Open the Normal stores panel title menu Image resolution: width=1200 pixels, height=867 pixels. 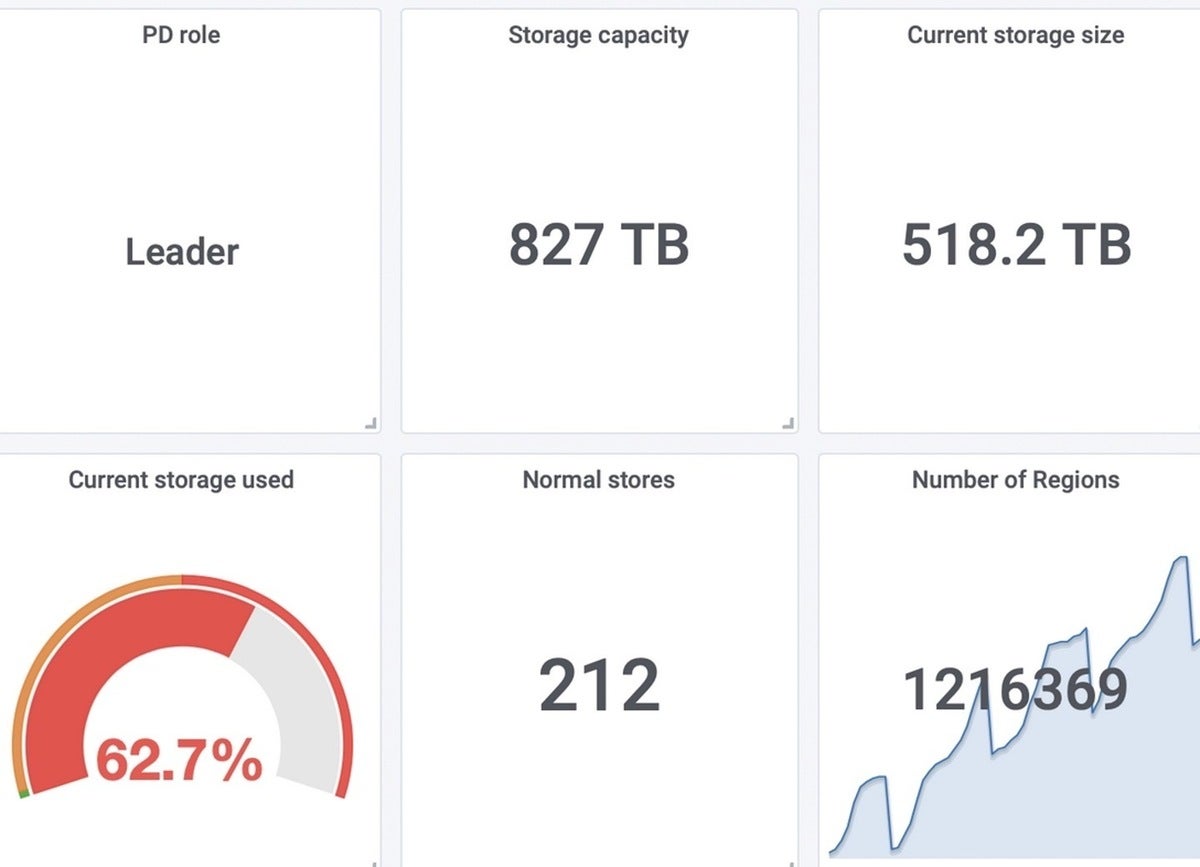coord(598,480)
